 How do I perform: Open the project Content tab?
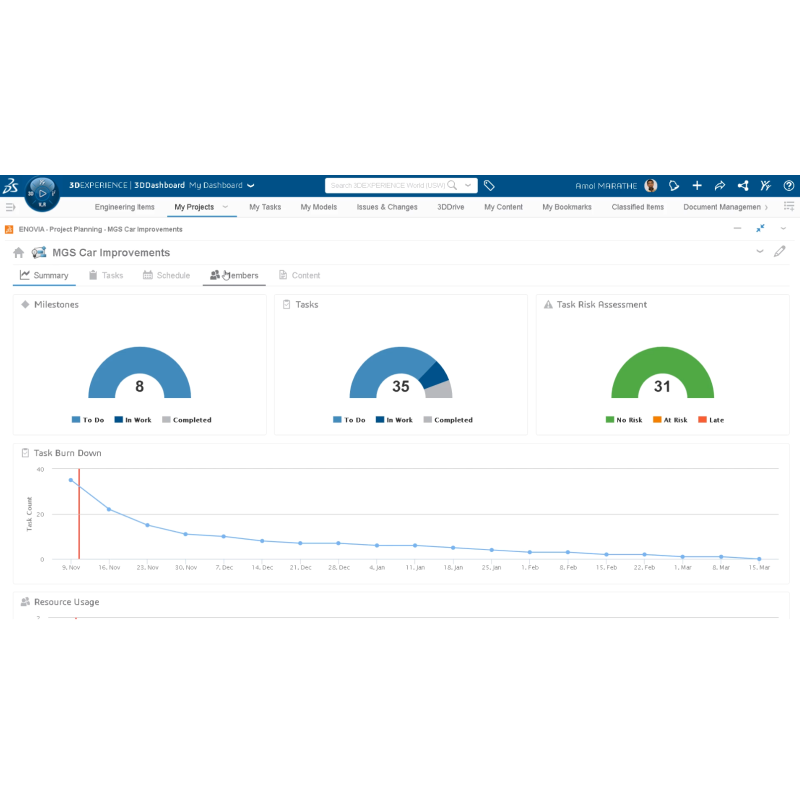tap(299, 276)
